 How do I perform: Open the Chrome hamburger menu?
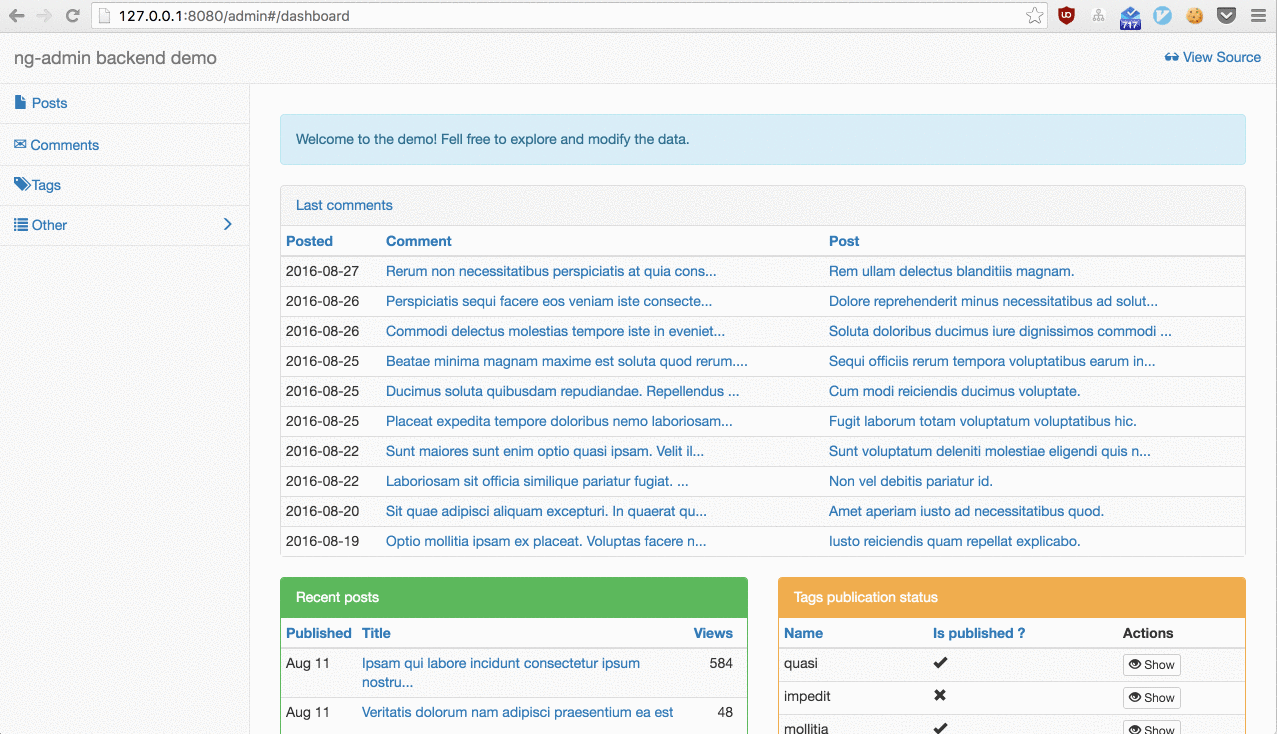pos(1258,16)
